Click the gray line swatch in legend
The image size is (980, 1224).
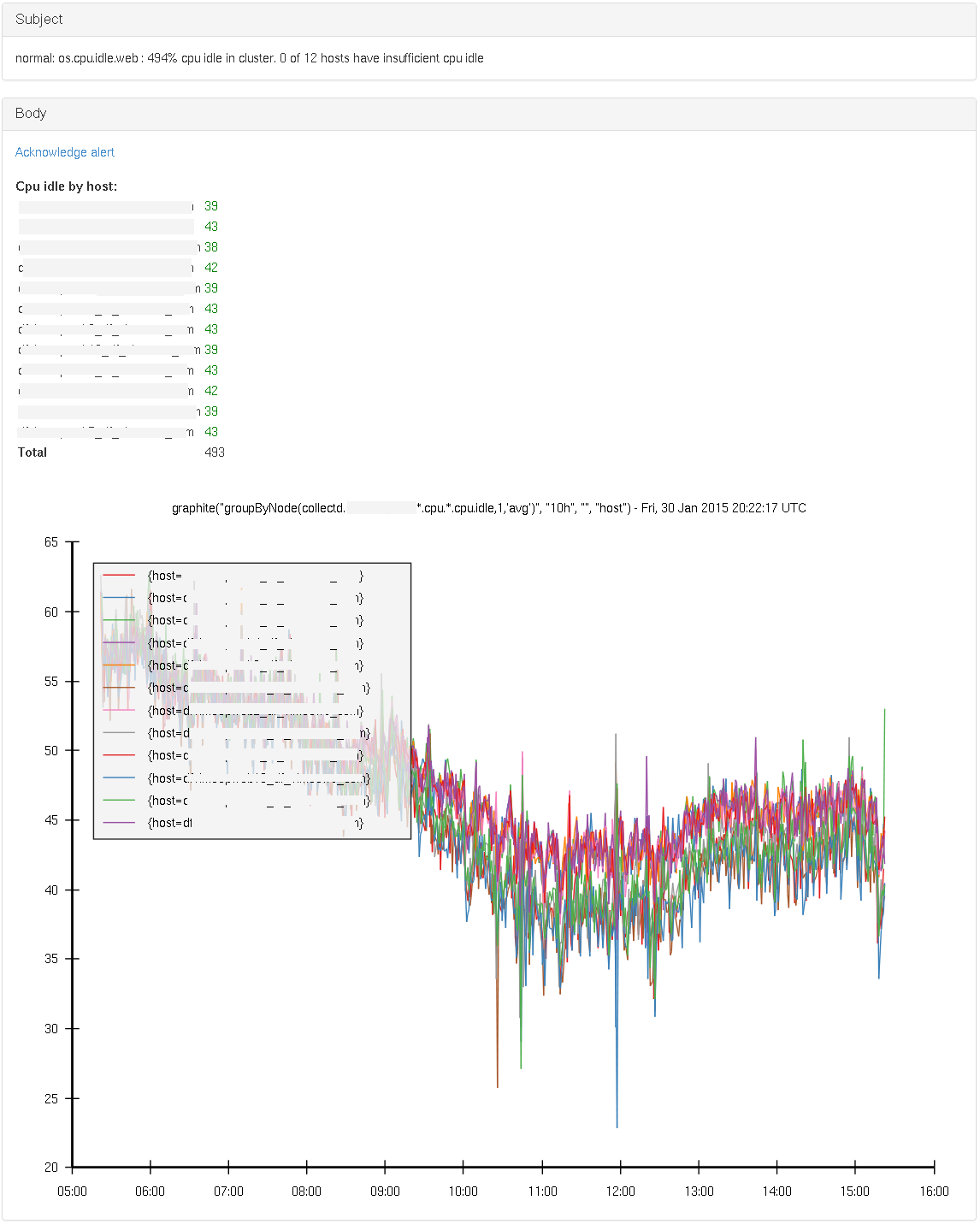click(119, 733)
